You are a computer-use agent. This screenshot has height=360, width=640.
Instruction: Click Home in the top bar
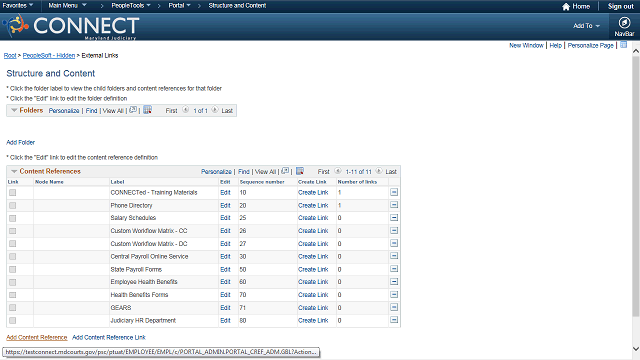tap(581, 7)
